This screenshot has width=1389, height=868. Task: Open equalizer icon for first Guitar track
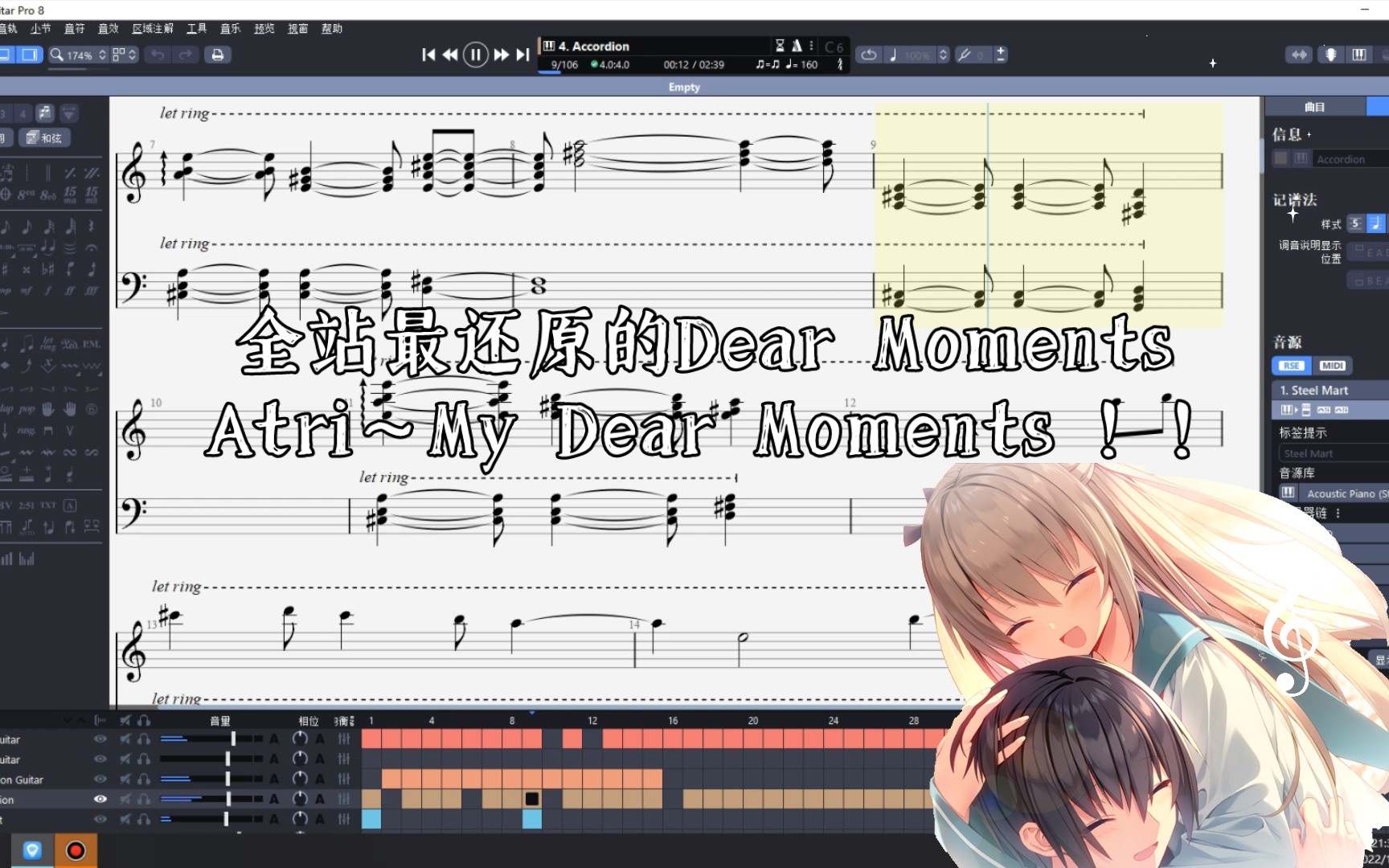pos(344,739)
